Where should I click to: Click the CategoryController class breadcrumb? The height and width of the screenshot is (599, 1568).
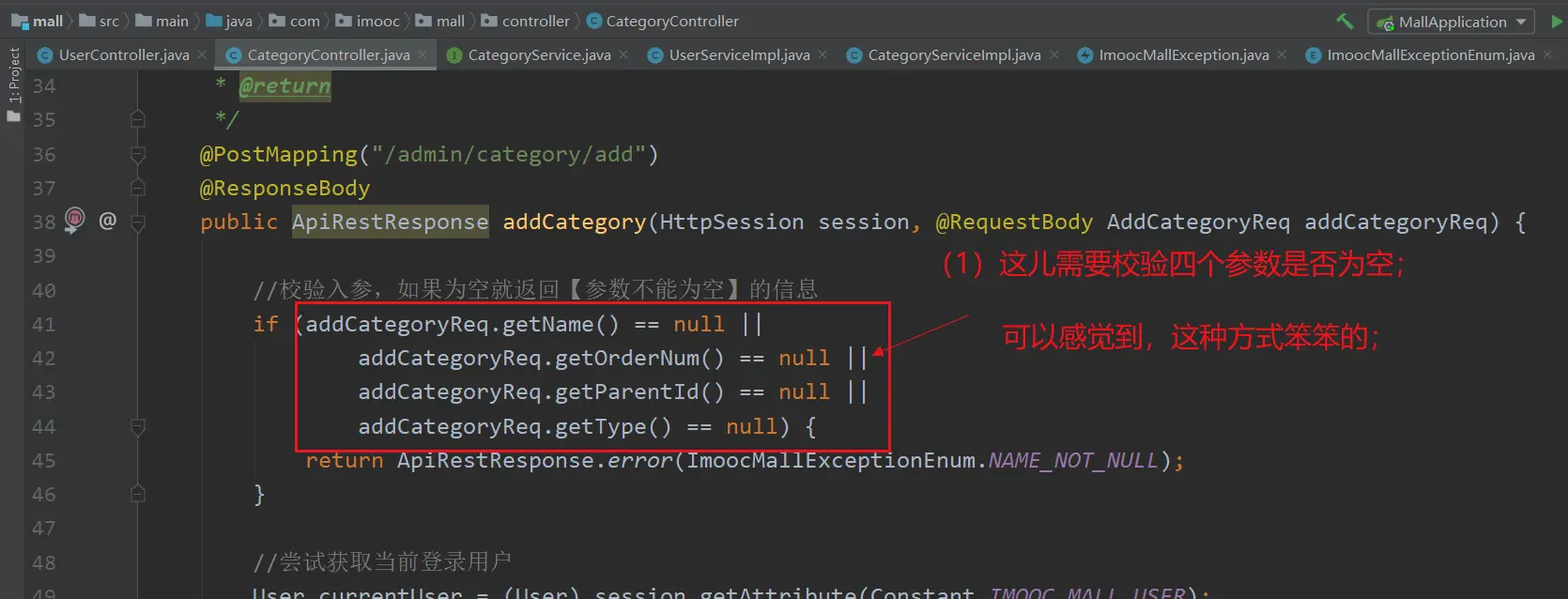tap(663, 21)
